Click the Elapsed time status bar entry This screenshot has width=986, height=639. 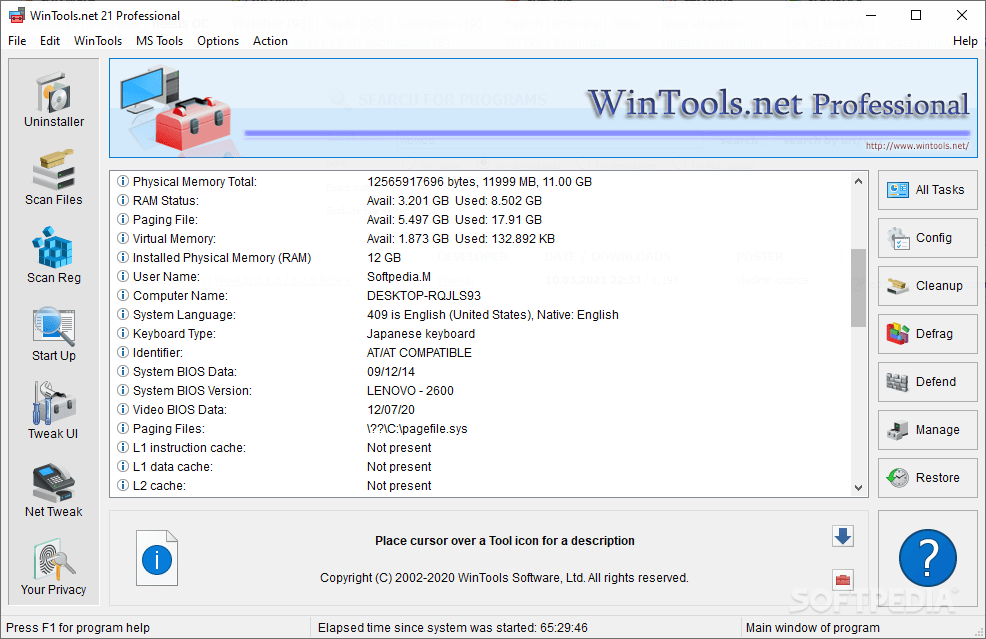tap(453, 628)
